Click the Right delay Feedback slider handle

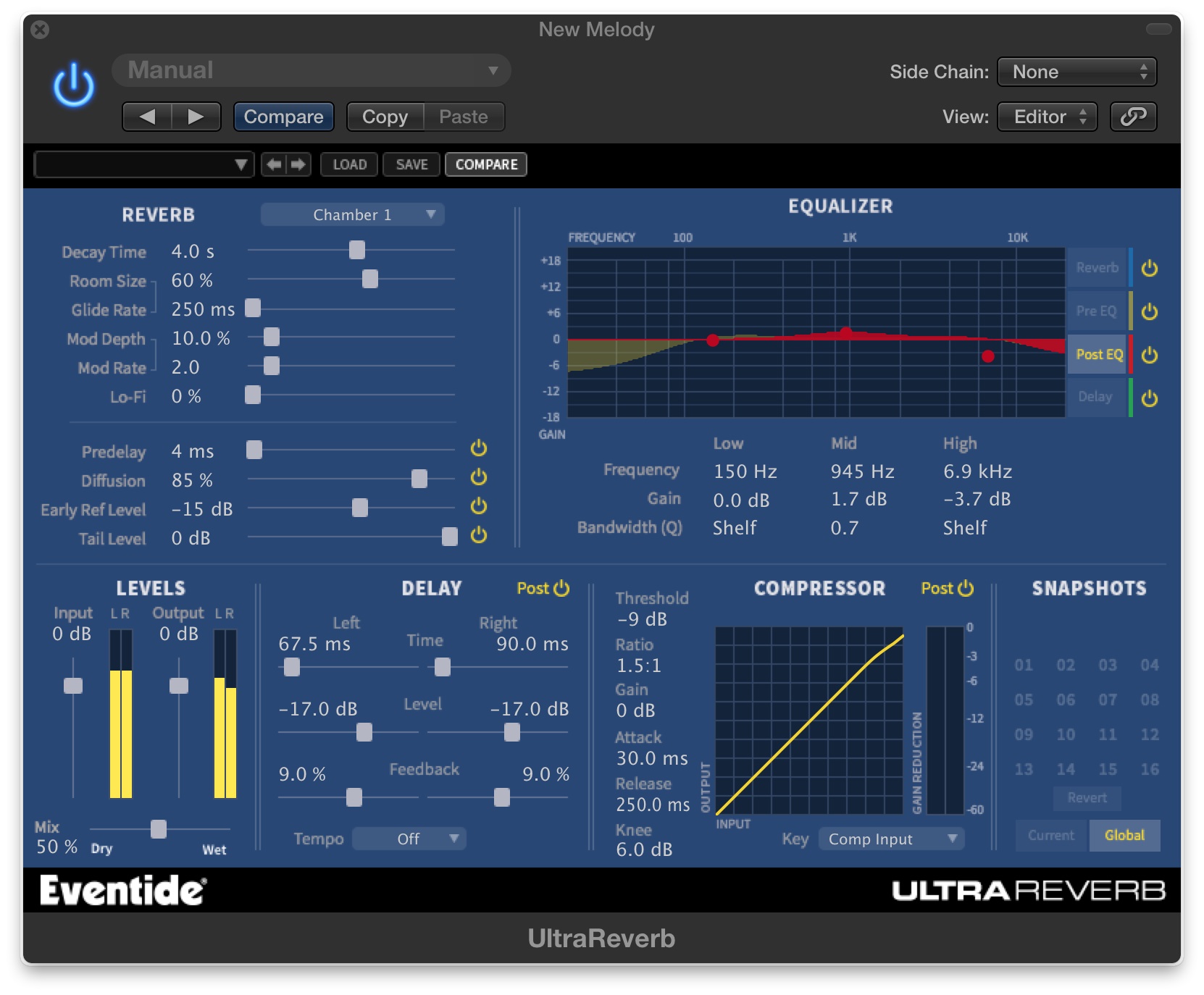click(x=502, y=797)
